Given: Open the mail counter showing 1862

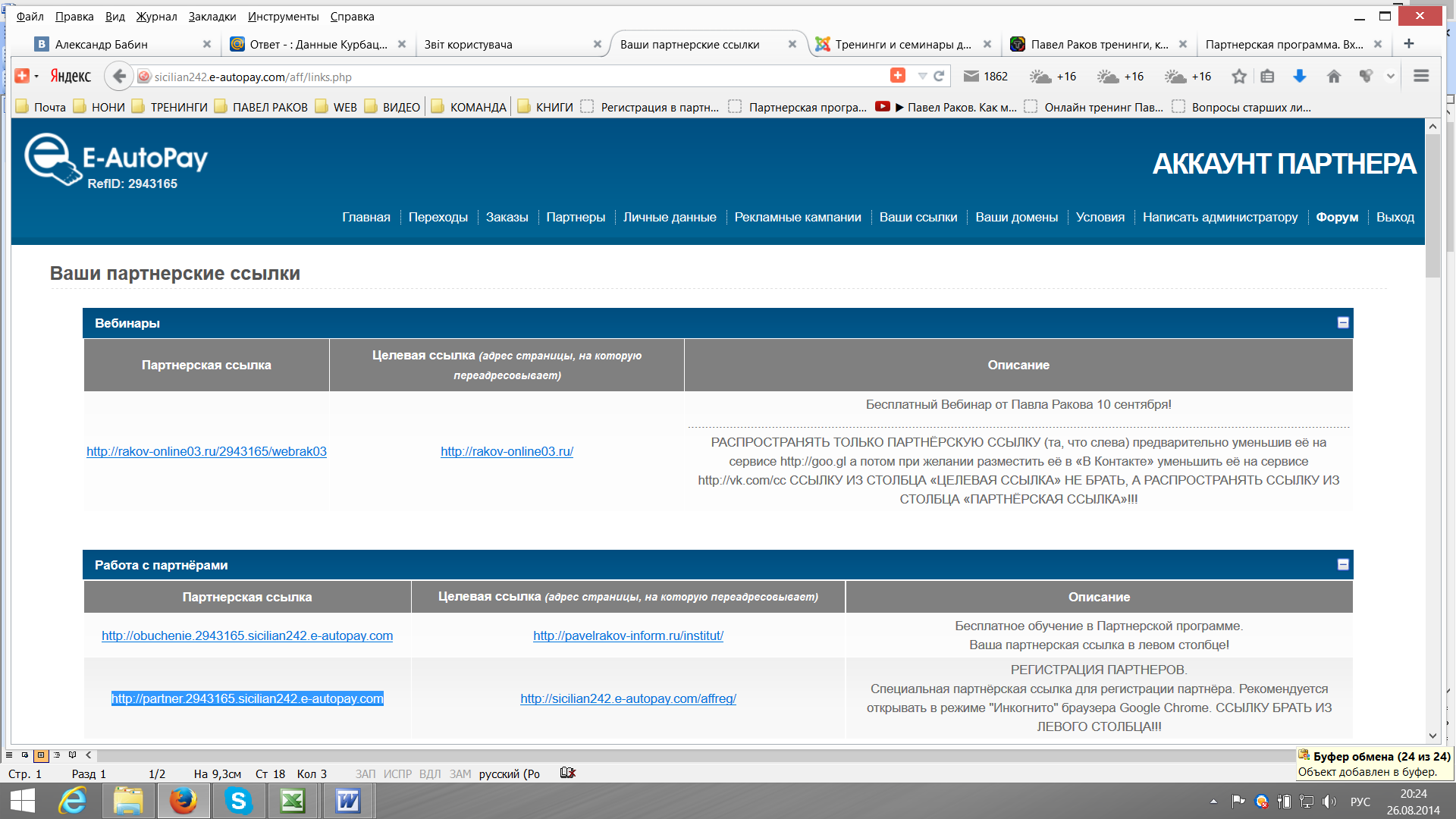Looking at the screenshot, I should tap(986, 76).
